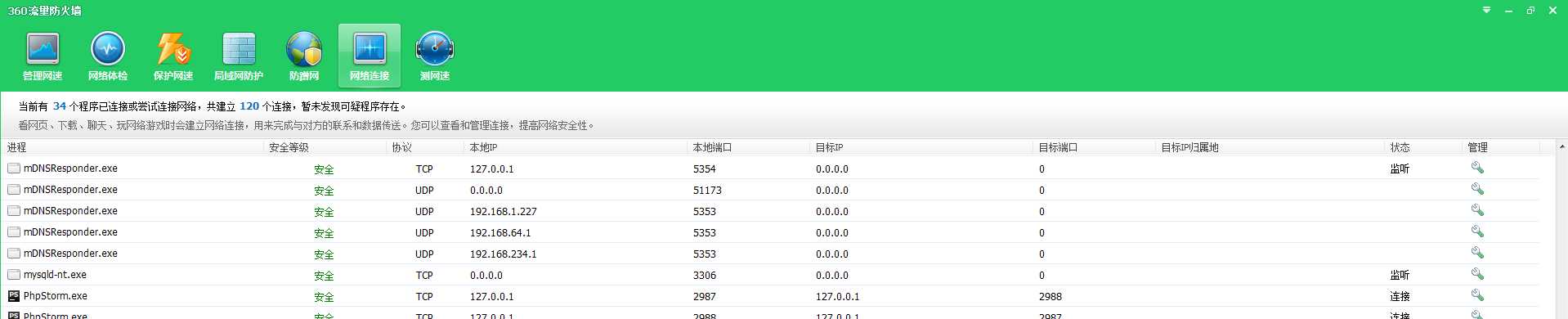Click local port 51173 cell

[x=707, y=190]
